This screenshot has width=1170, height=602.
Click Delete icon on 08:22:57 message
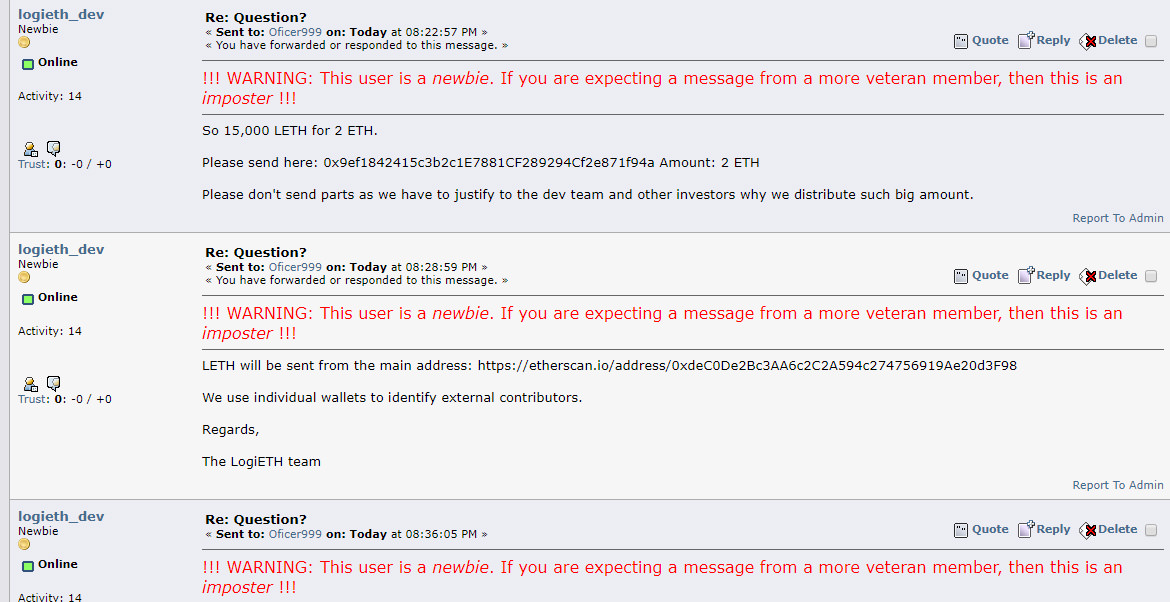[1087, 41]
